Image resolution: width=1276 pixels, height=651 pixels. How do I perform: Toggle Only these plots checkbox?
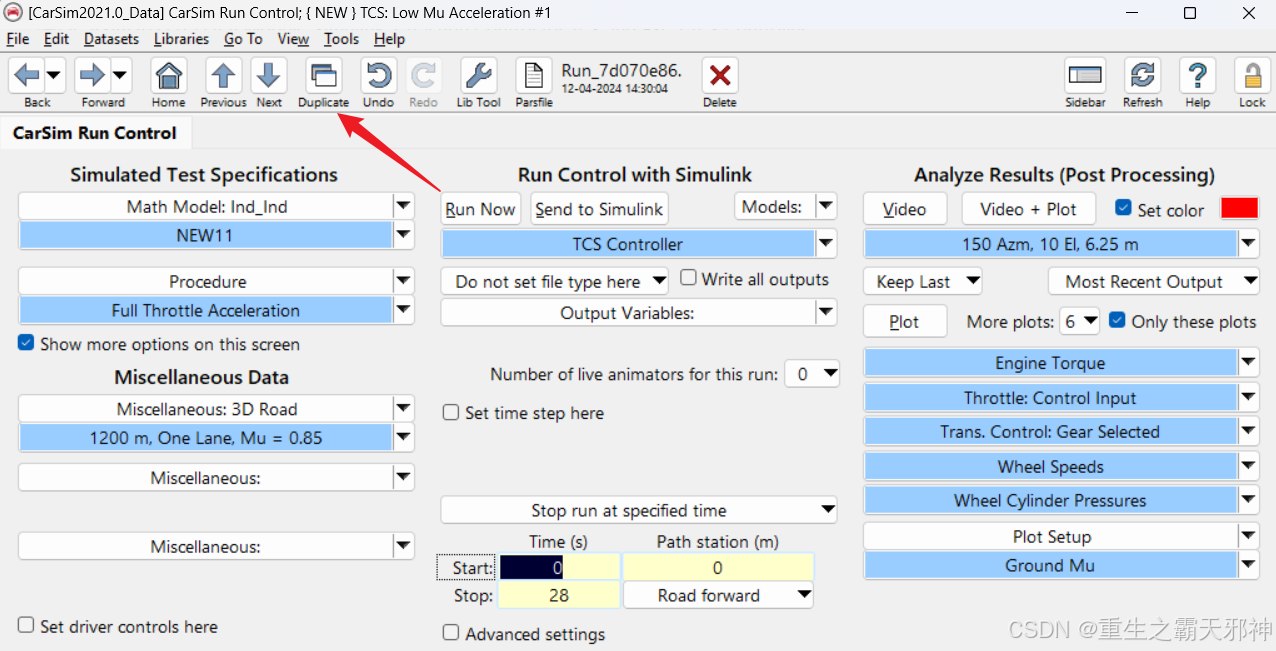(x=1117, y=321)
